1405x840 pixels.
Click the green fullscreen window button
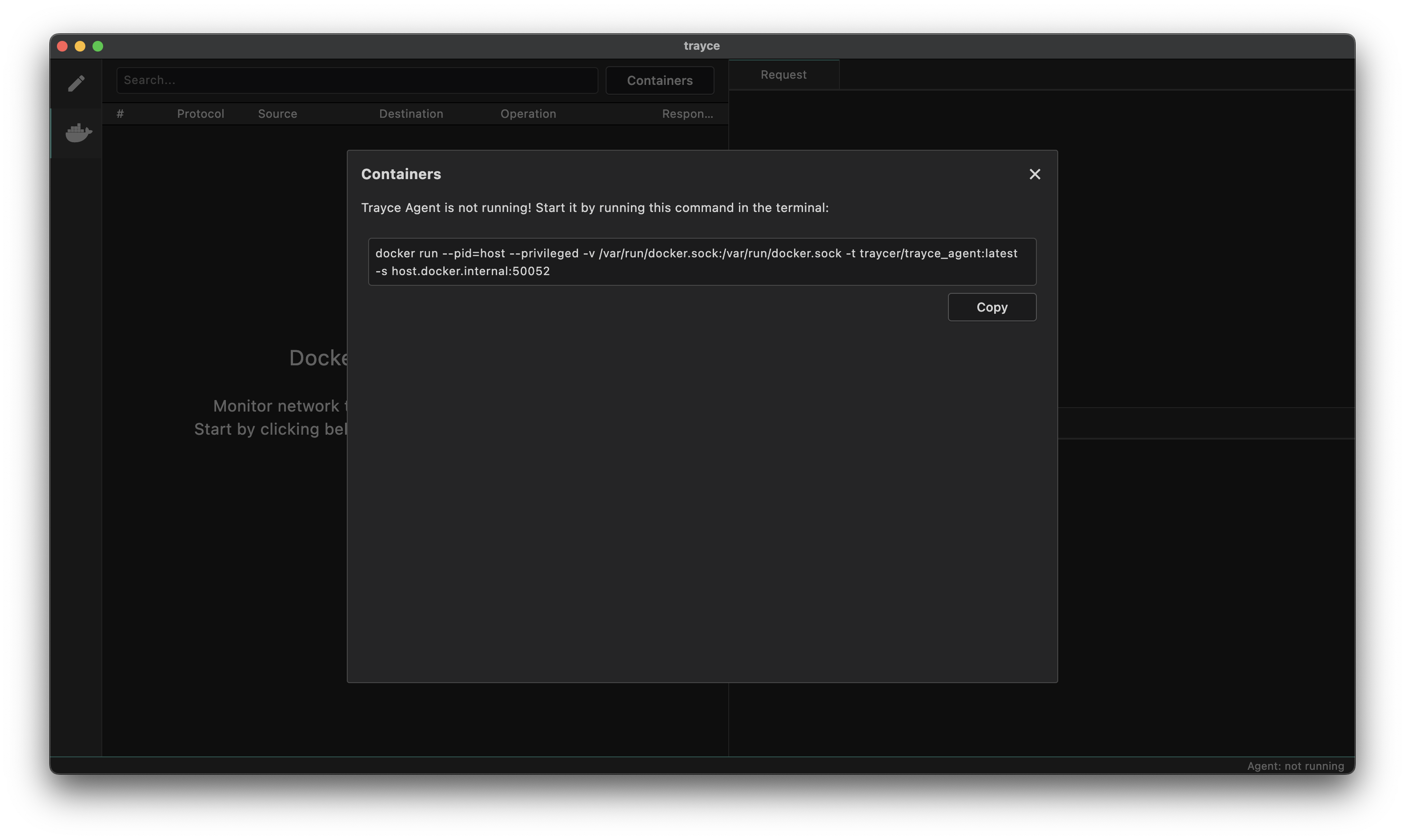click(98, 46)
